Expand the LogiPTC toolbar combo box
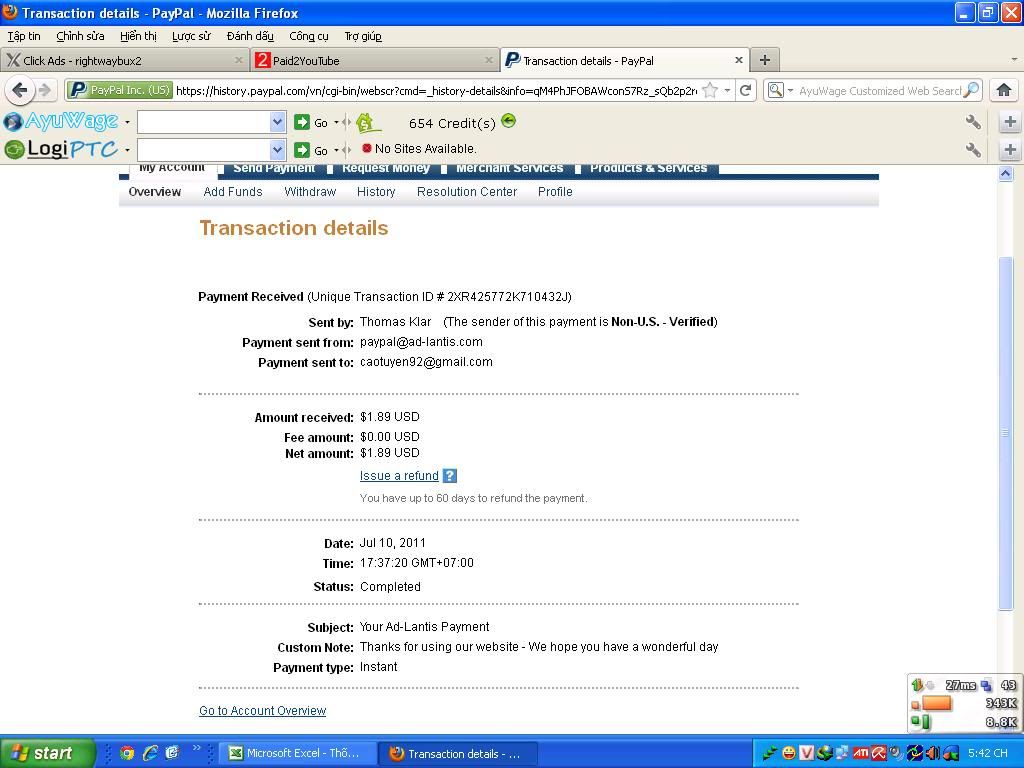 click(x=278, y=150)
